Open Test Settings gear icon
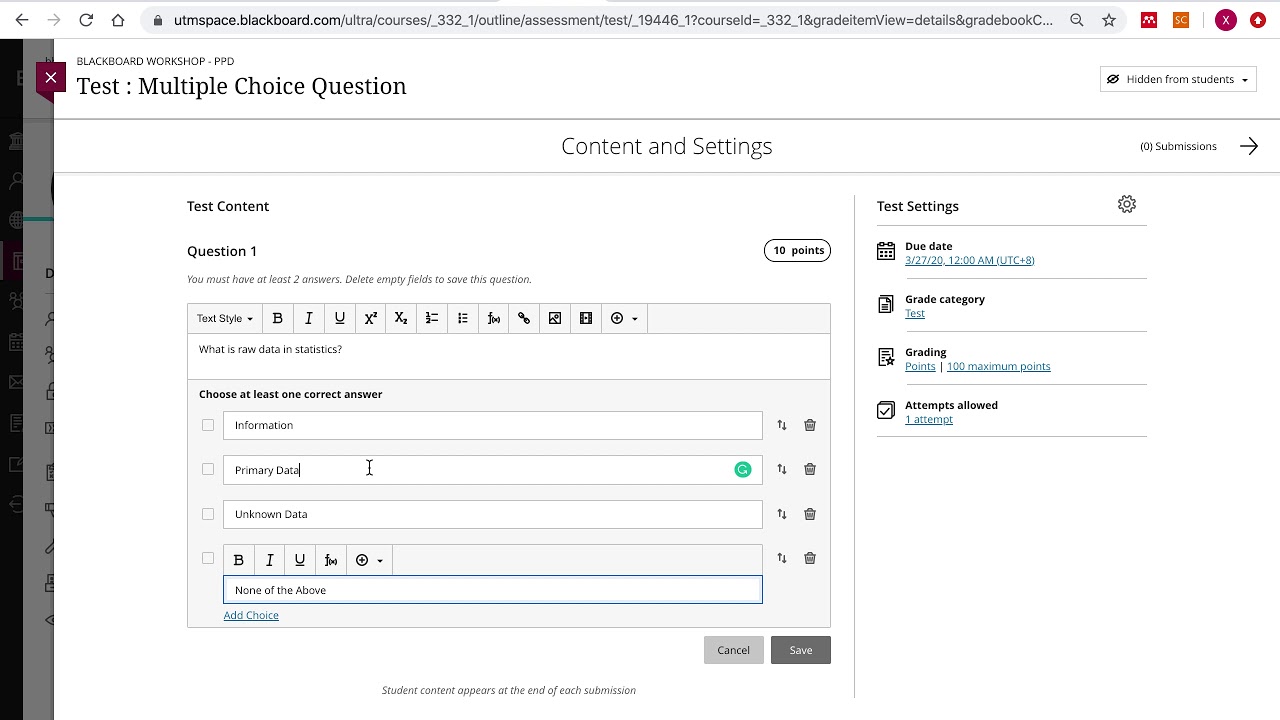1280x720 pixels. (1127, 205)
